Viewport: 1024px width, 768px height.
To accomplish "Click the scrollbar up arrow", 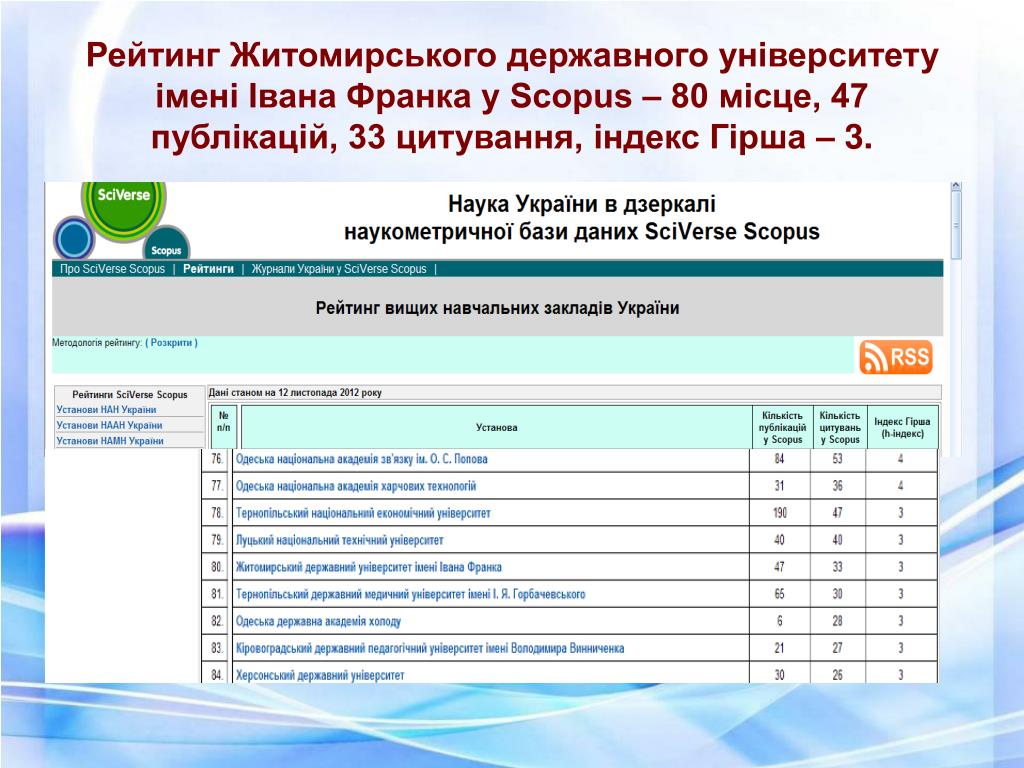I will [x=956, y=186].
